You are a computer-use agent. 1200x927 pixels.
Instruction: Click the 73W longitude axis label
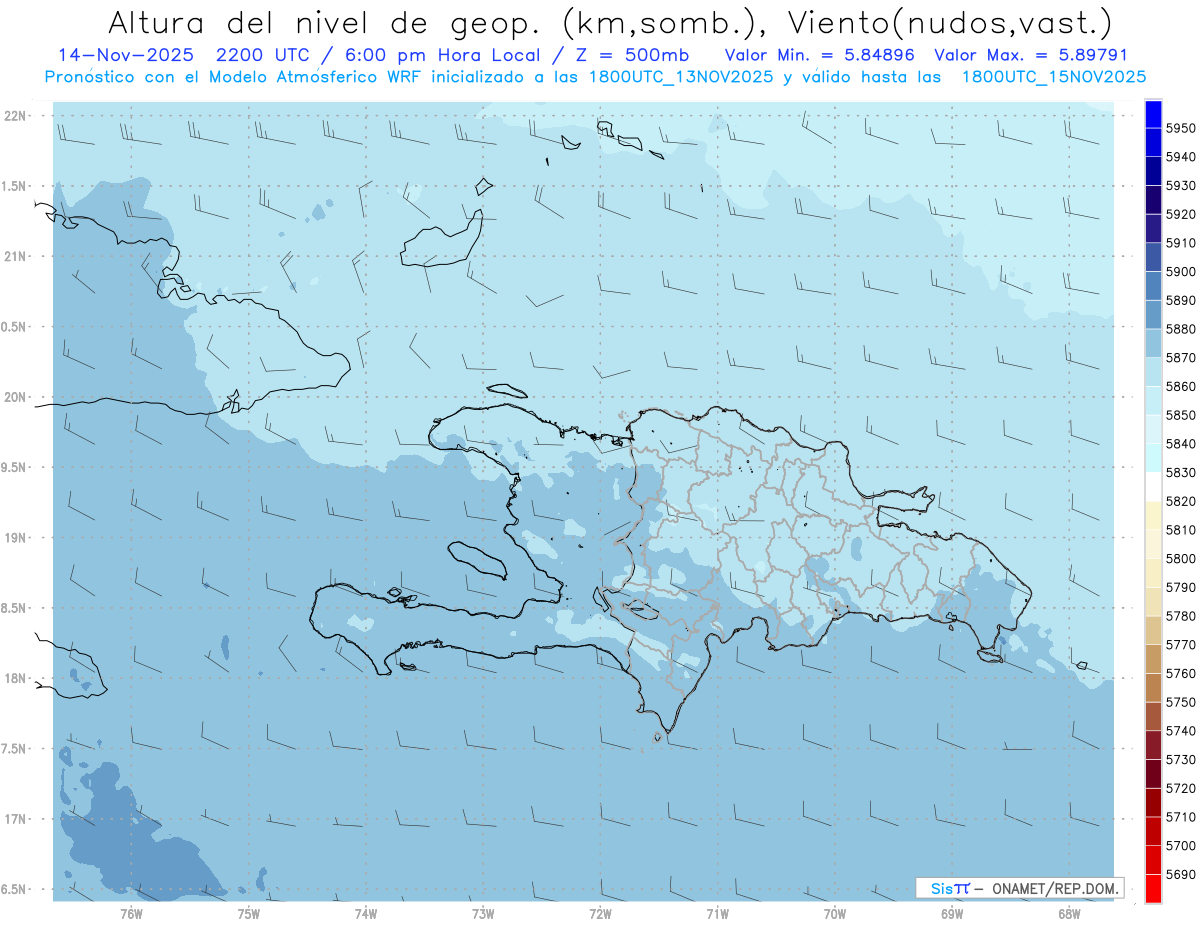483,913
